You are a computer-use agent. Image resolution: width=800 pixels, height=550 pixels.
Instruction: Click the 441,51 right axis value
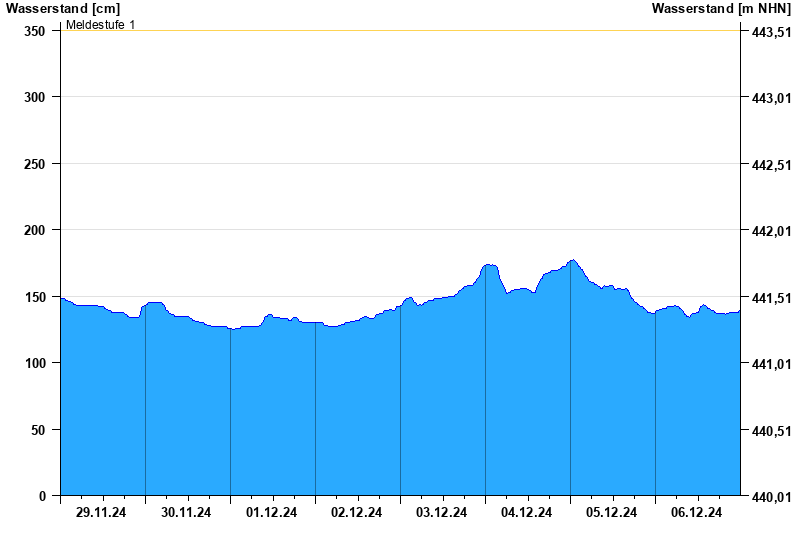click(x=771, y=298)
